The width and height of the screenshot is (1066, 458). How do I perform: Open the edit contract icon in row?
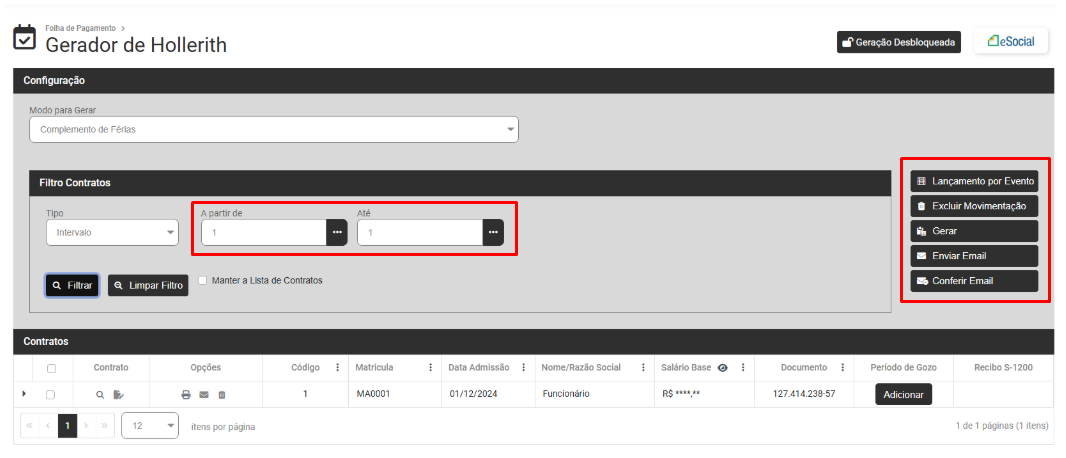[x=118, y=394]
